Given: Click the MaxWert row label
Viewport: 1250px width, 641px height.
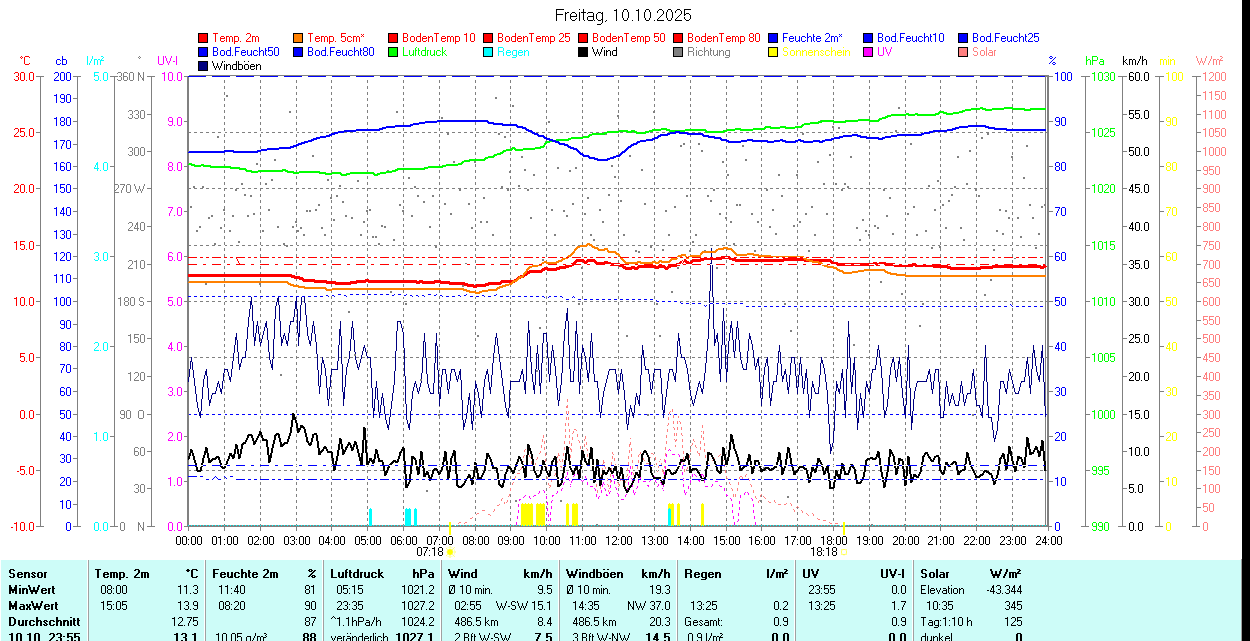Looking at the screenshot, I should pos(35,606).
